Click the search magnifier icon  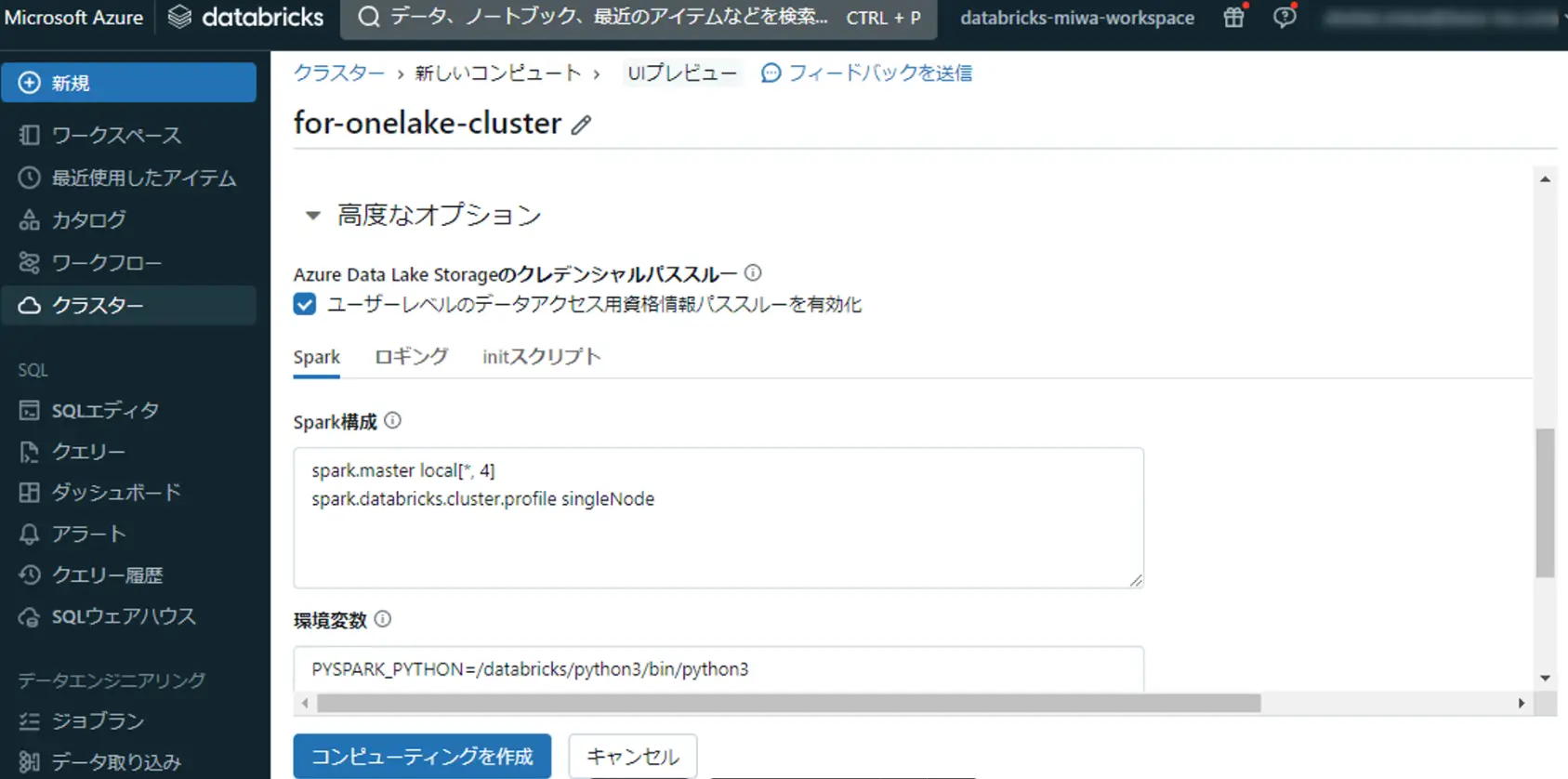point(369,17)
